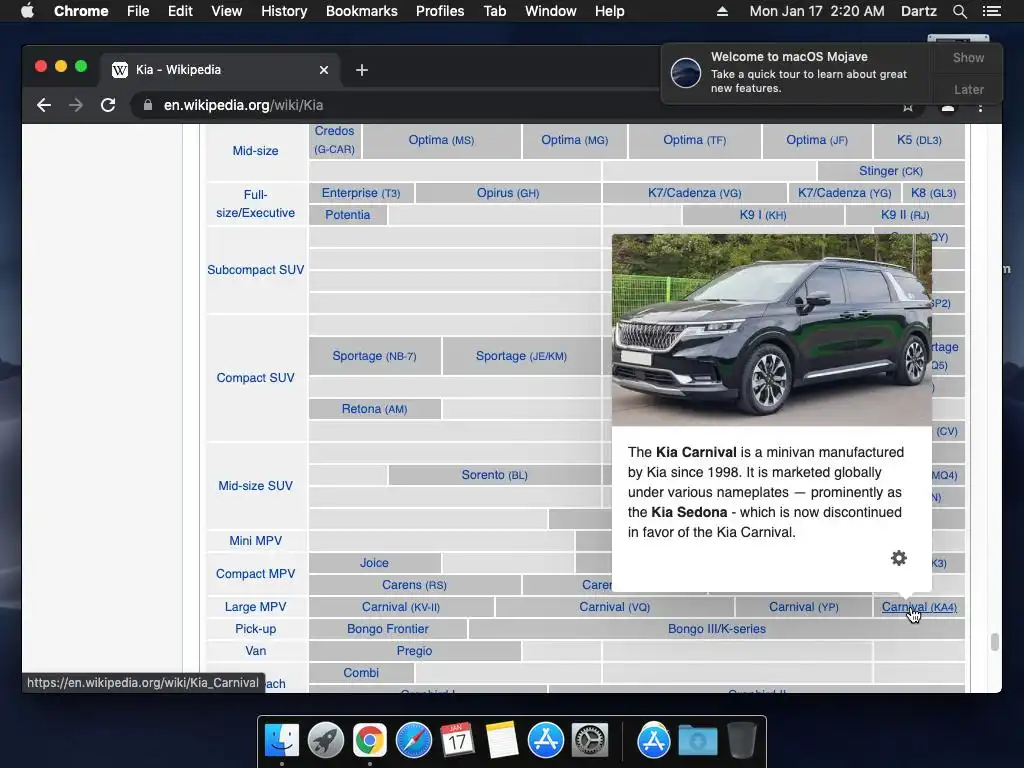Click the Wikipedia favicon on the tab

click(120, 70)
